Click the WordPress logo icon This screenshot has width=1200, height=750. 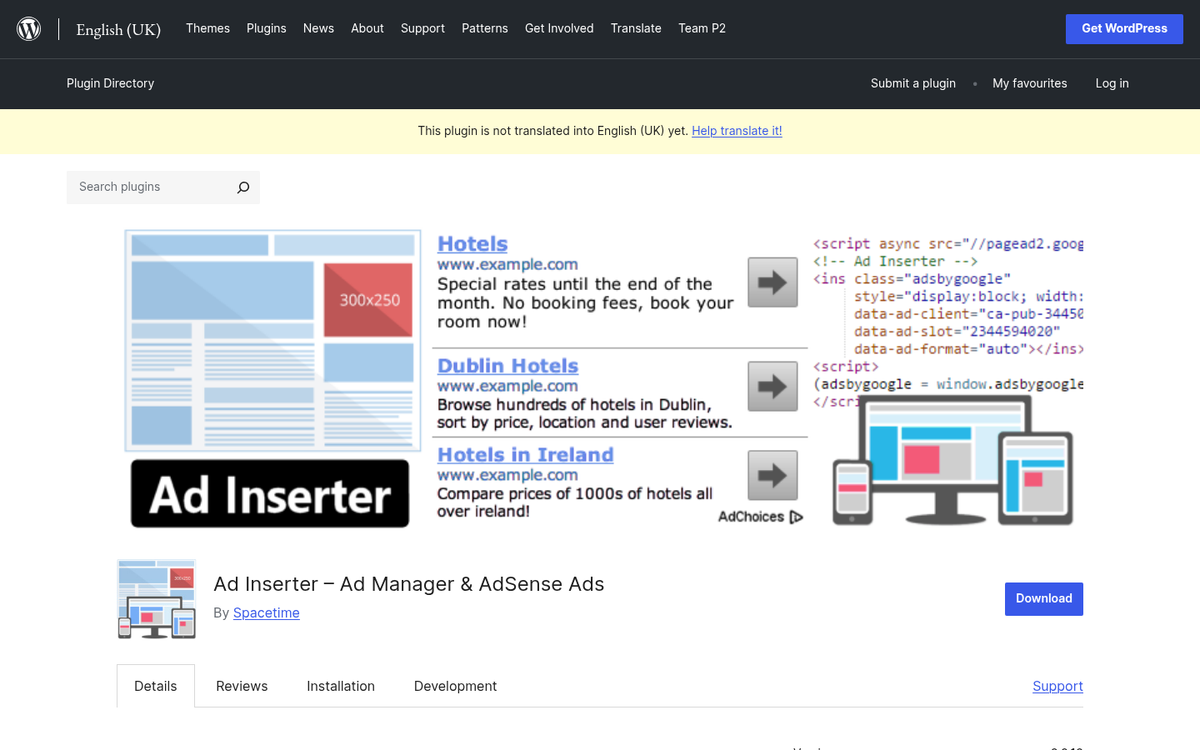point(28,28)
